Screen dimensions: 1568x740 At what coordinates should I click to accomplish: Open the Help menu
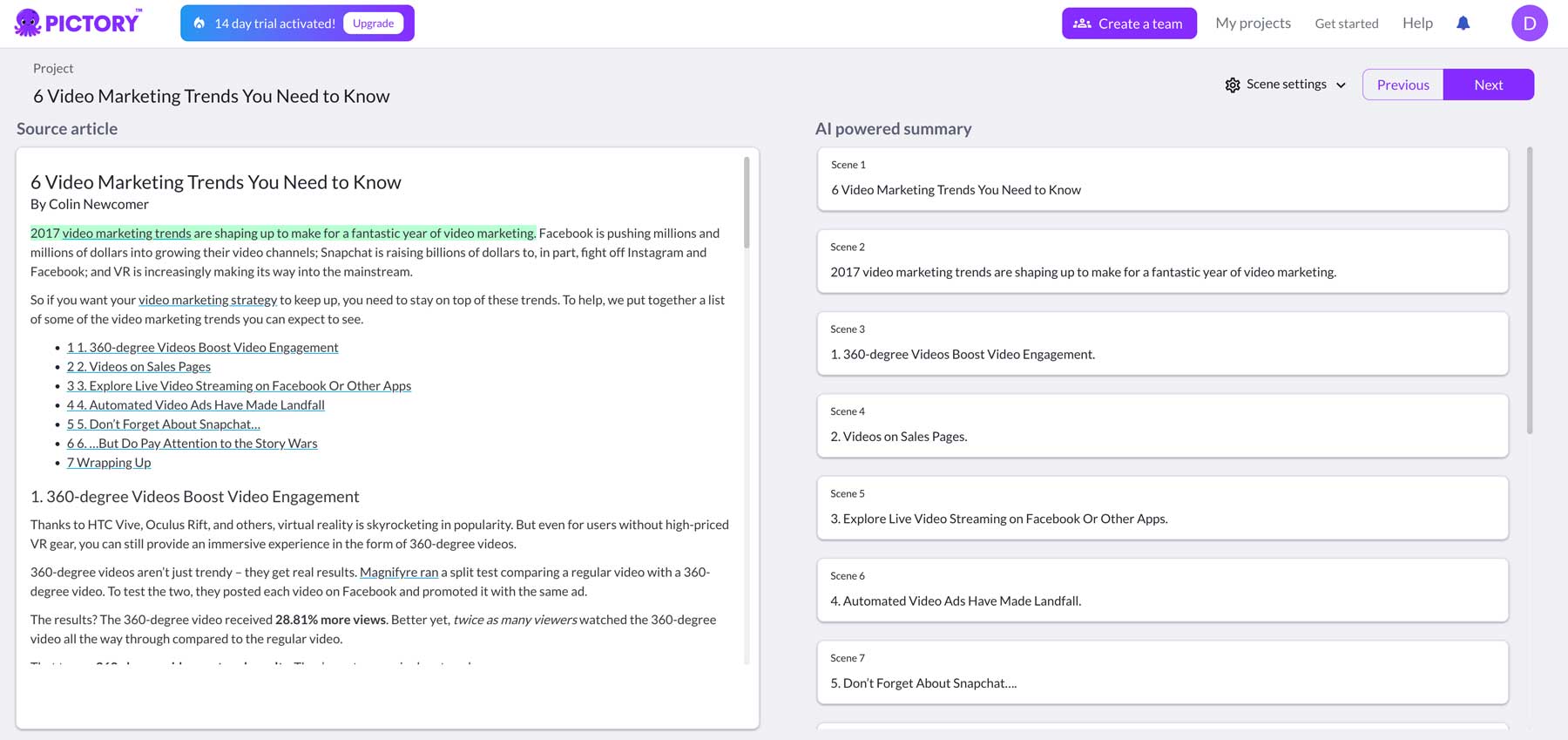click(x=1417, y=24)
